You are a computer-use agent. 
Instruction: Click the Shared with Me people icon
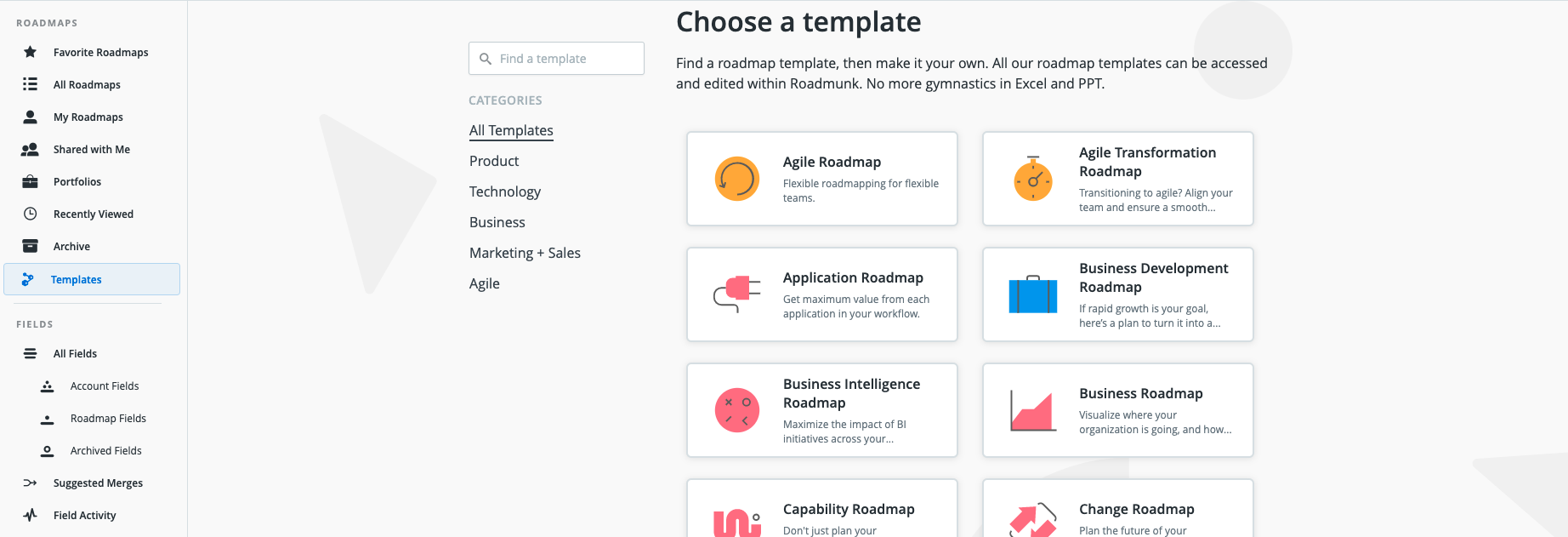30,149
